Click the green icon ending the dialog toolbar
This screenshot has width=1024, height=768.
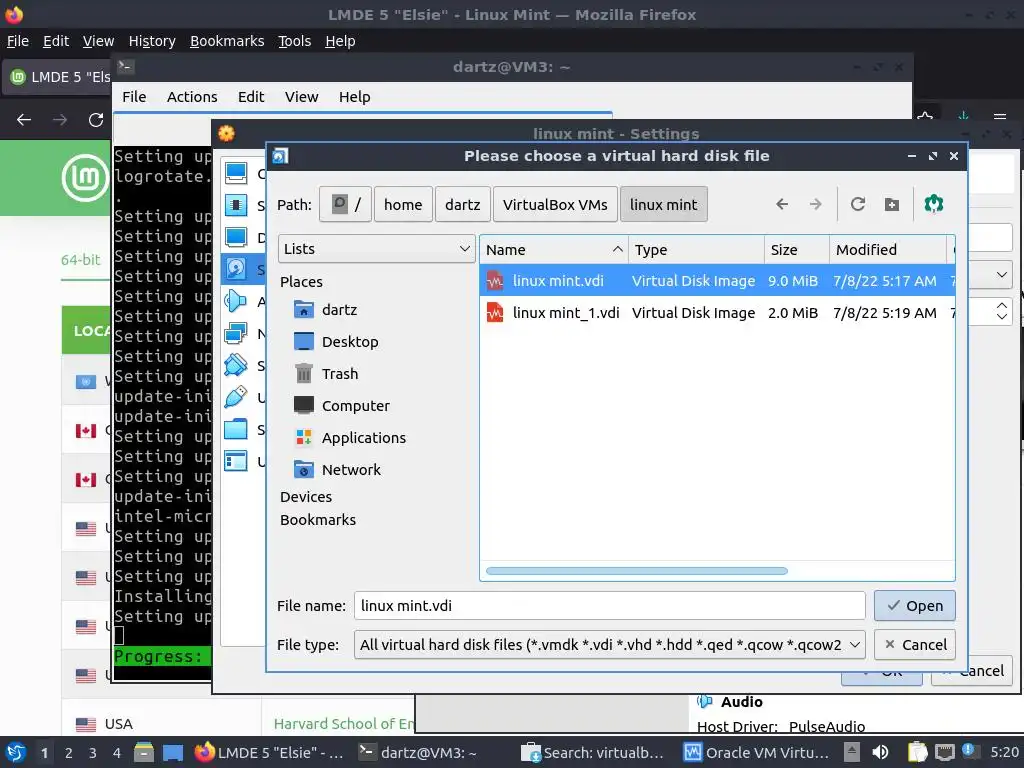934,204
